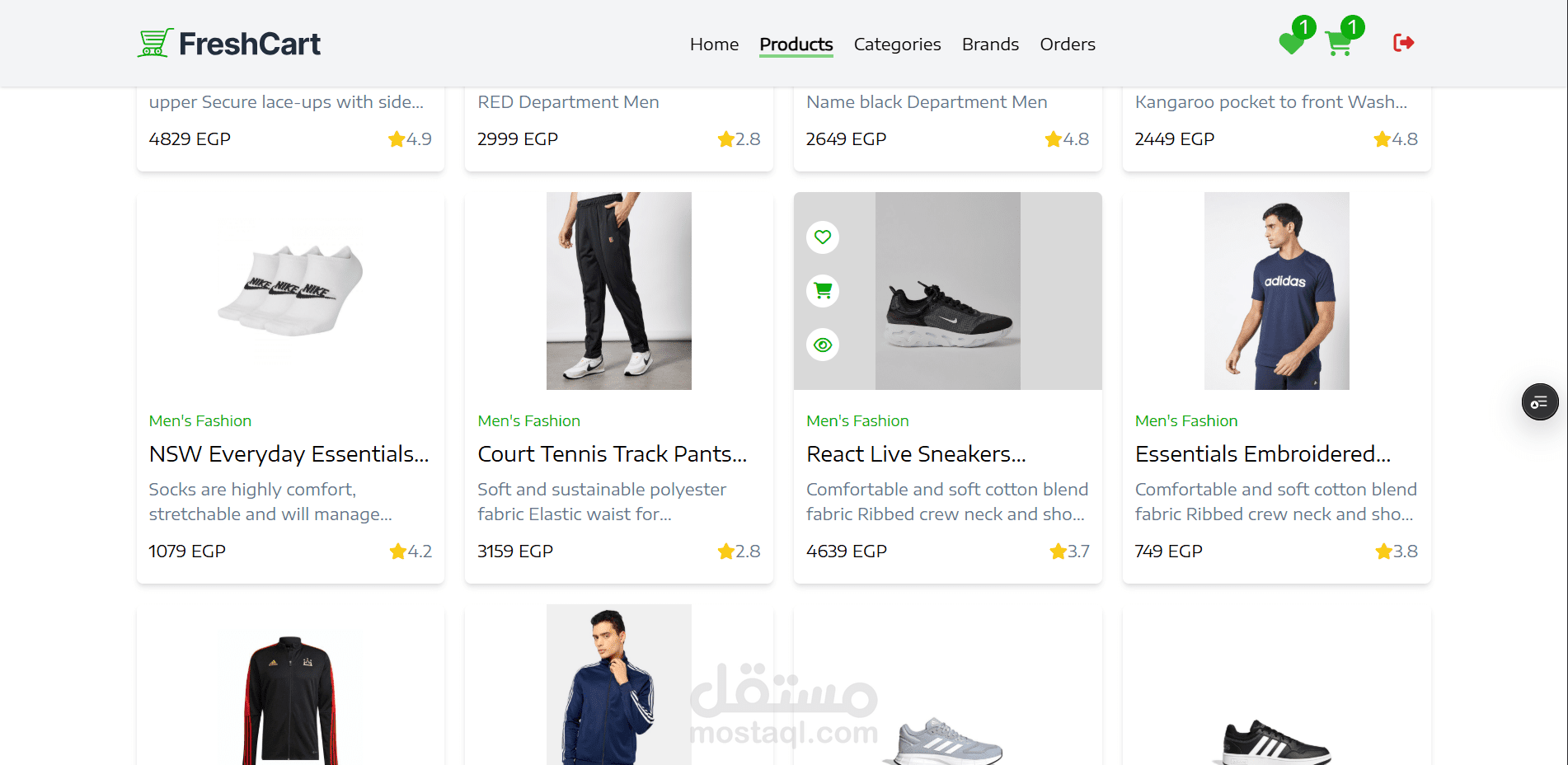Click the 3159 EGP price
The width and height of the screenshot is (1568, 765).
coord(515,551)
